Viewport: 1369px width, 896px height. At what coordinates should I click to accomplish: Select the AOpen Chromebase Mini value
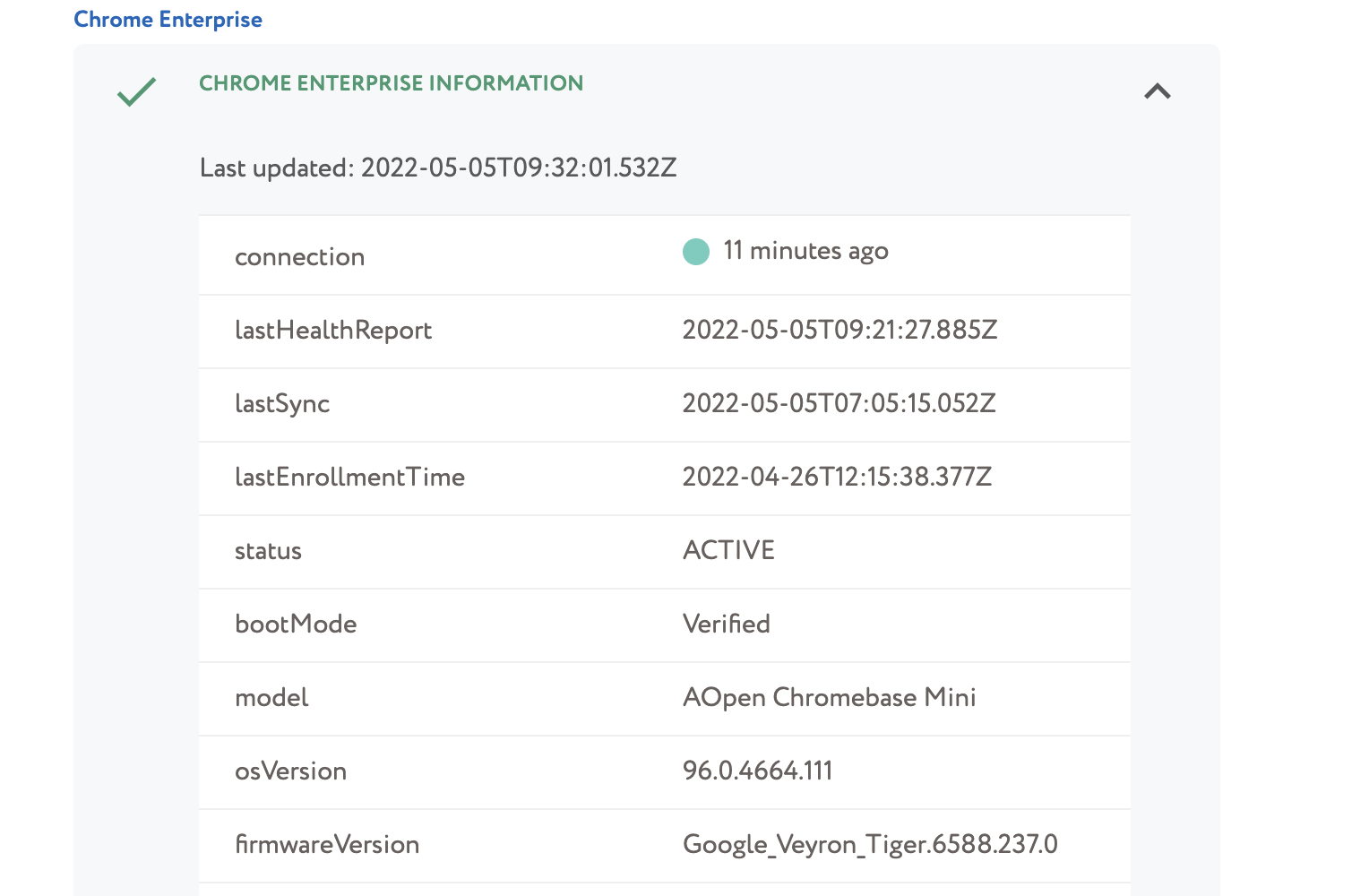[829, 698]
